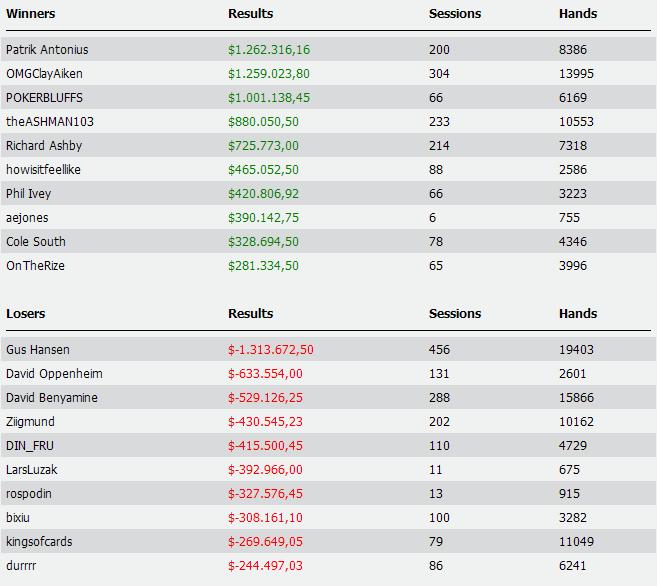Click Results header in Winners table

251,13
